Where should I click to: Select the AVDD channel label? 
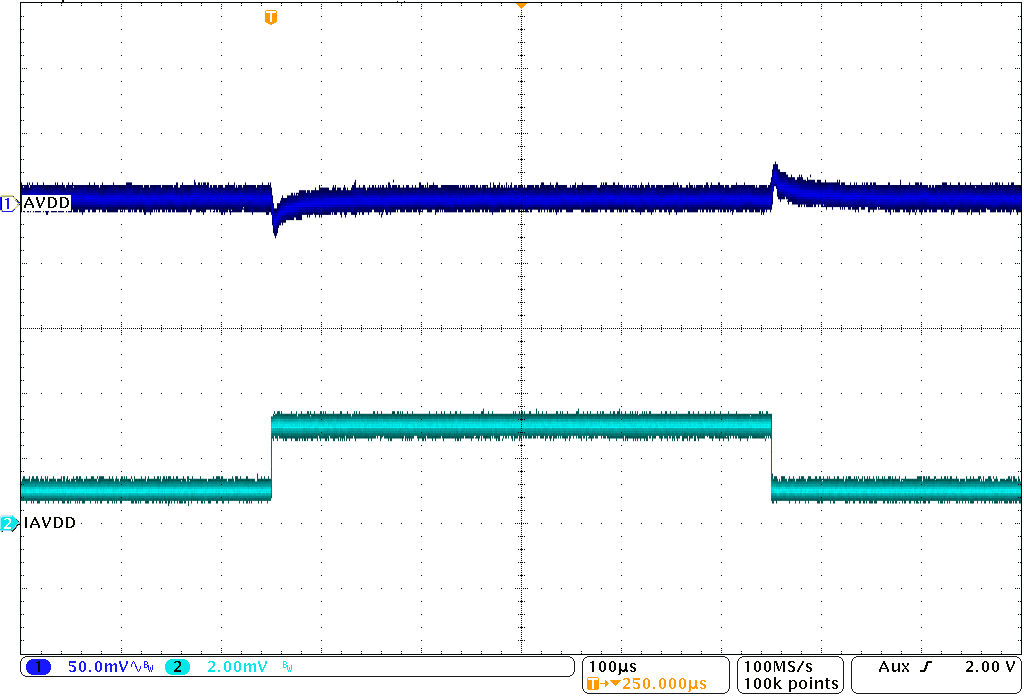pyautogui.click(x=44, y=202)
